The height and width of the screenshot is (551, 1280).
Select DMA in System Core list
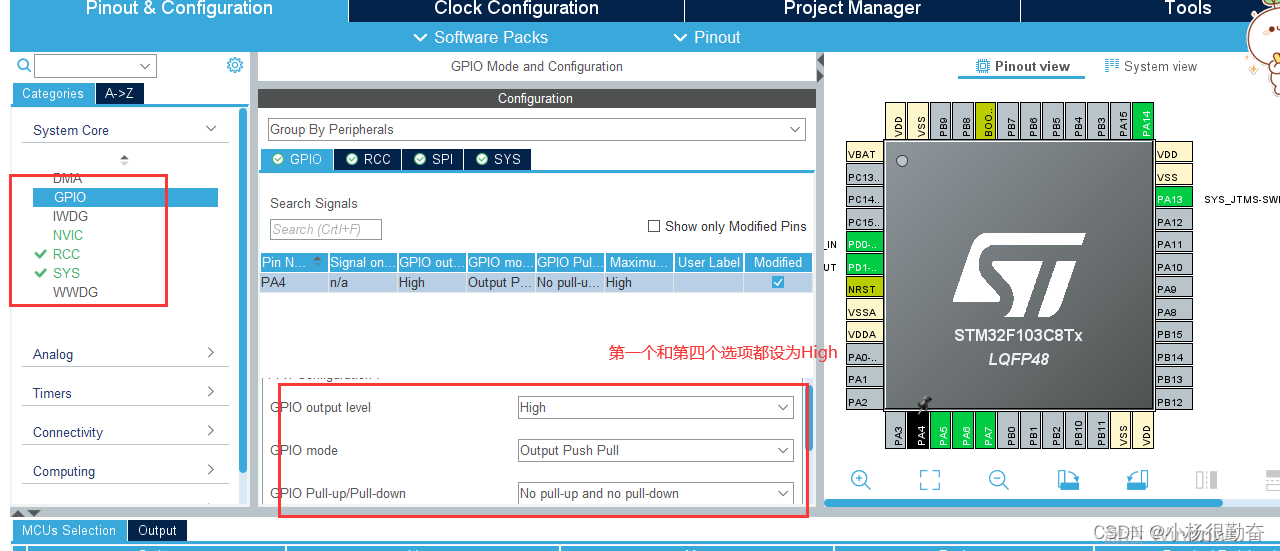click(x=68, y=178)
